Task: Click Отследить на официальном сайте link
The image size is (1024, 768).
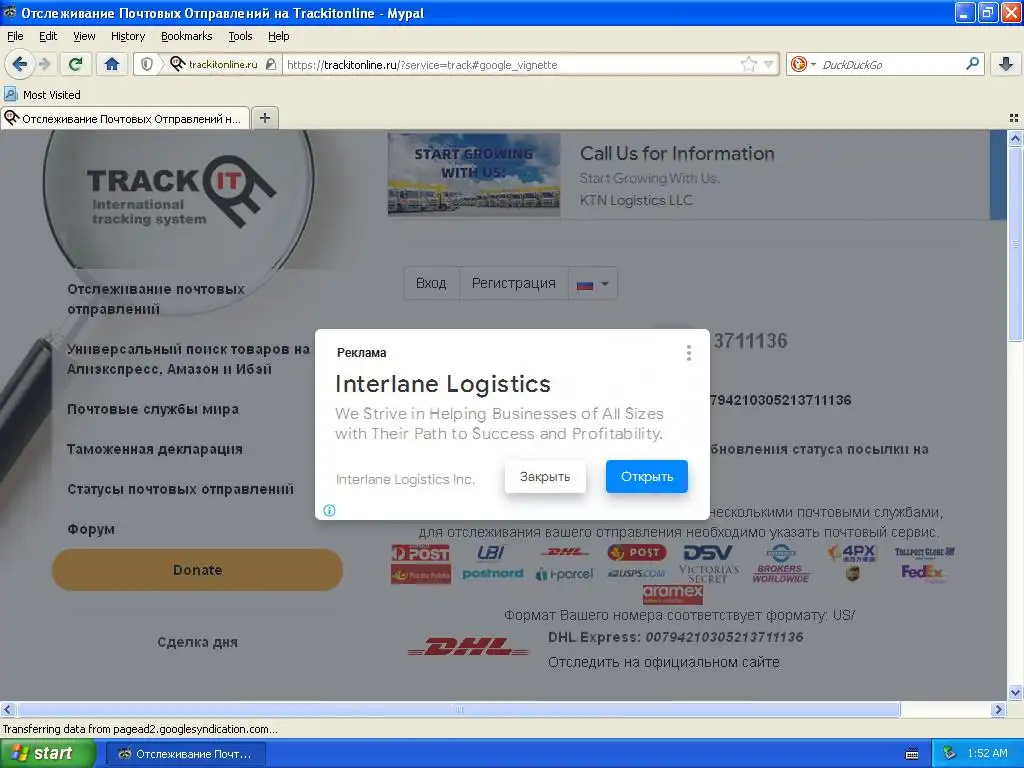Action: click(x=664, y=662)
